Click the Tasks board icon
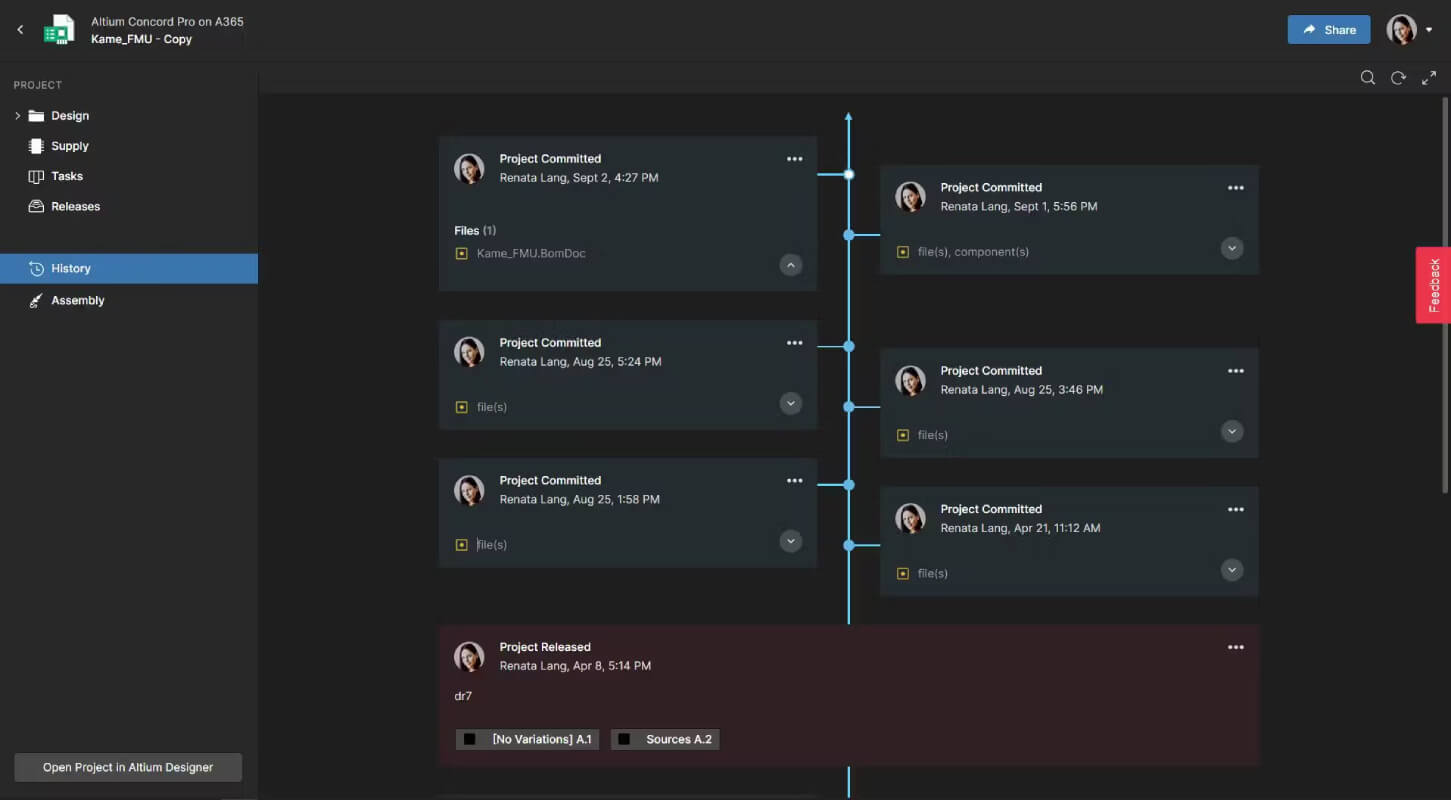Image resolution: width=1451 pixels, height=800 pixels. coord(36,176)
